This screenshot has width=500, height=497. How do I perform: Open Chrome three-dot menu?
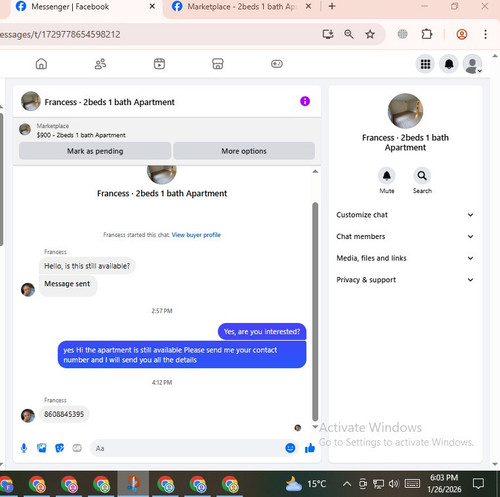coord(485,34)
